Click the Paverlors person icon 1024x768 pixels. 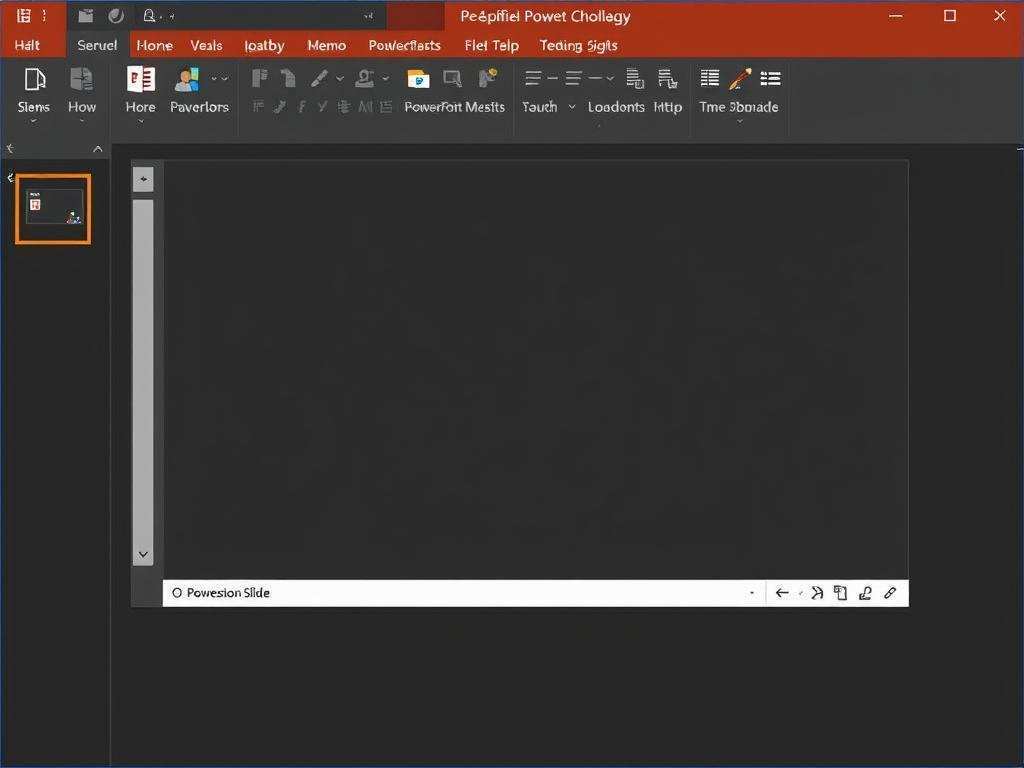[x=187, y=80]
